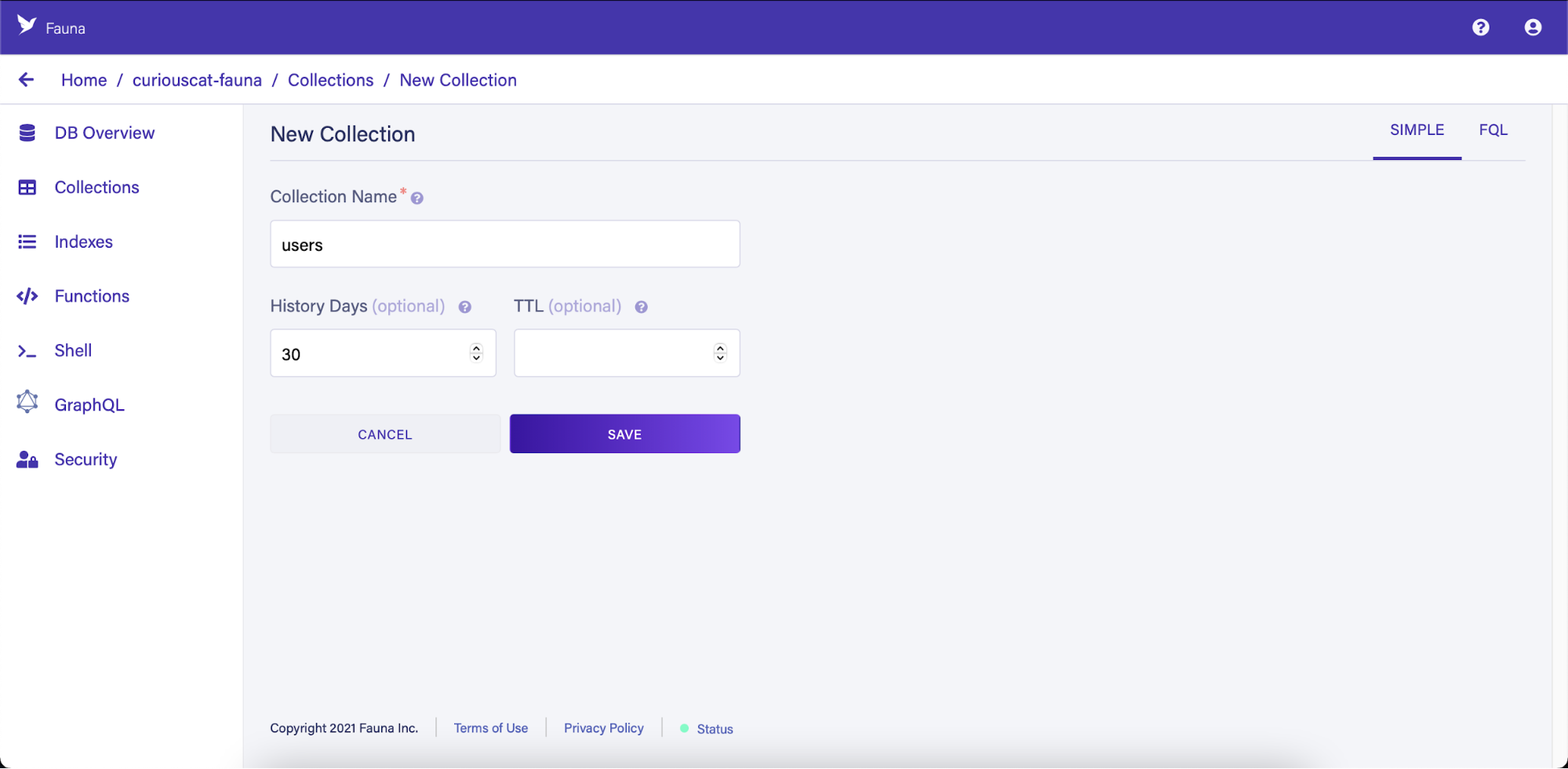Viewport: 1568px width, 769px height.
Task: Open the help question mark icon in header
Action: click(1480, 27)
